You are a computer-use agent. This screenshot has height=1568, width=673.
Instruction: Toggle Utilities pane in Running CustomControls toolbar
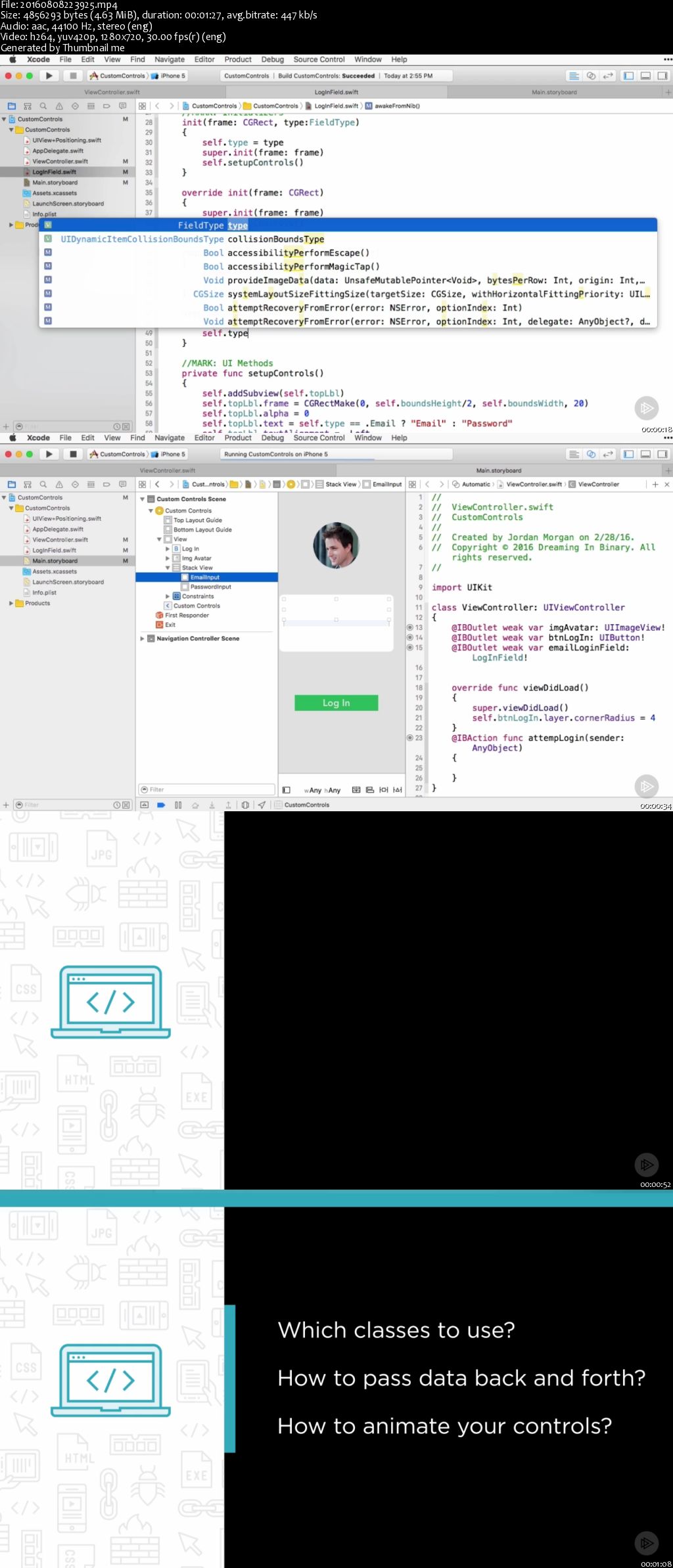point(662,454)
